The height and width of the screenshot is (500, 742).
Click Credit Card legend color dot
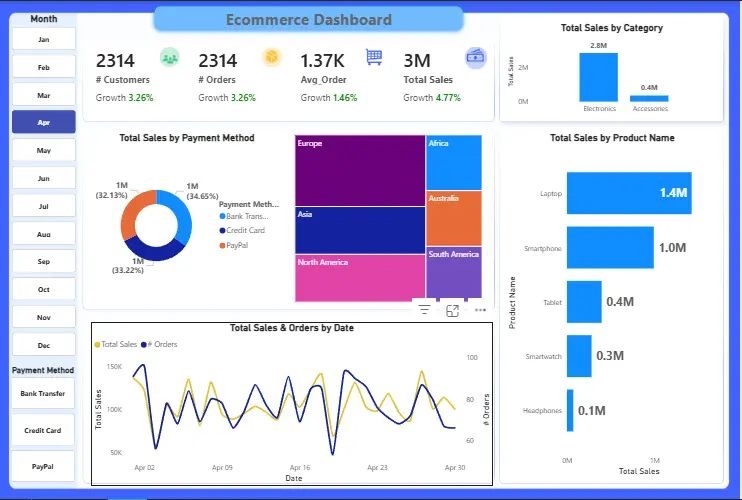(222, 231)
